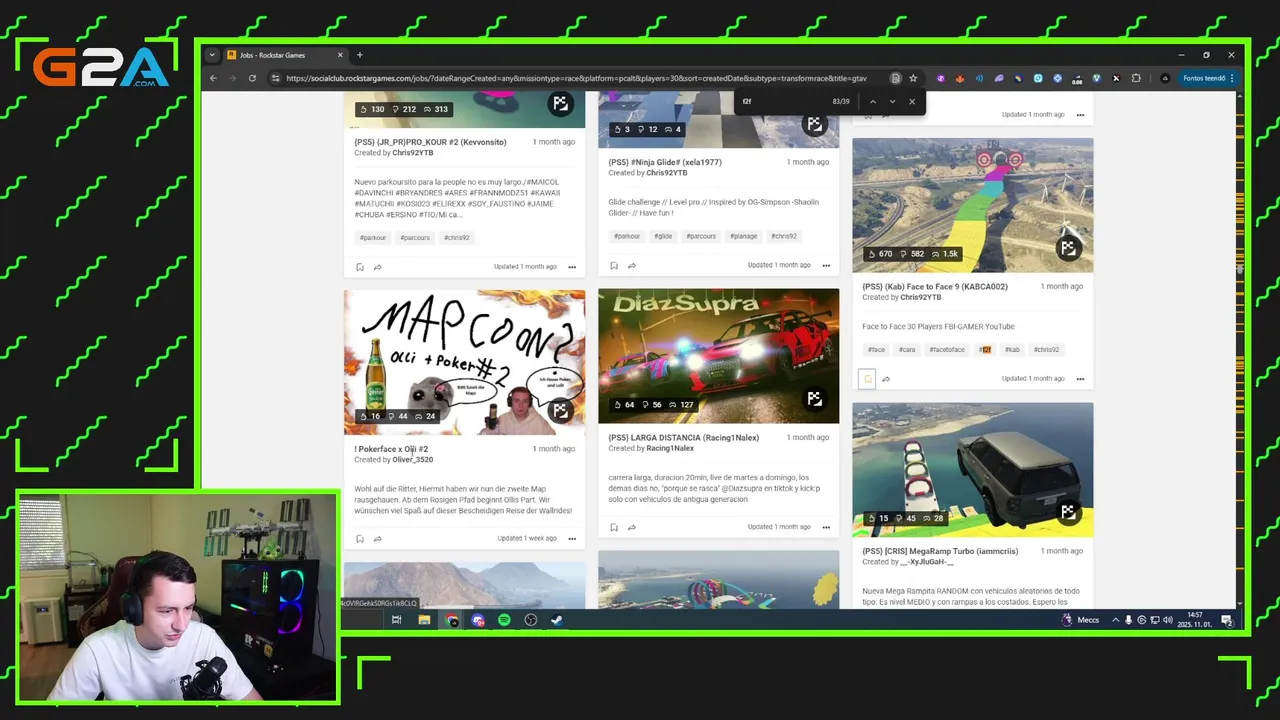1280x720 pixels.
Task: Click the socialclub URL address bar
Action: (576, 78)
